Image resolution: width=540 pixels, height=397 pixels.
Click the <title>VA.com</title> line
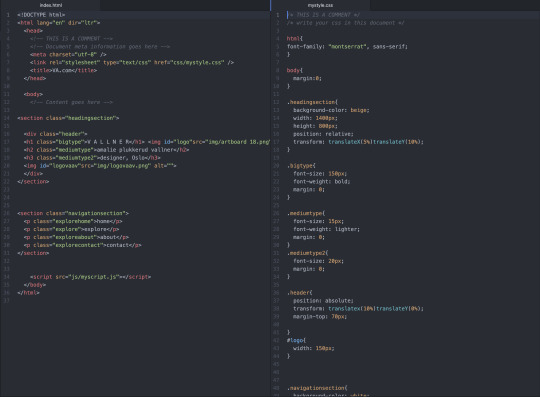(x=63, y=70)
